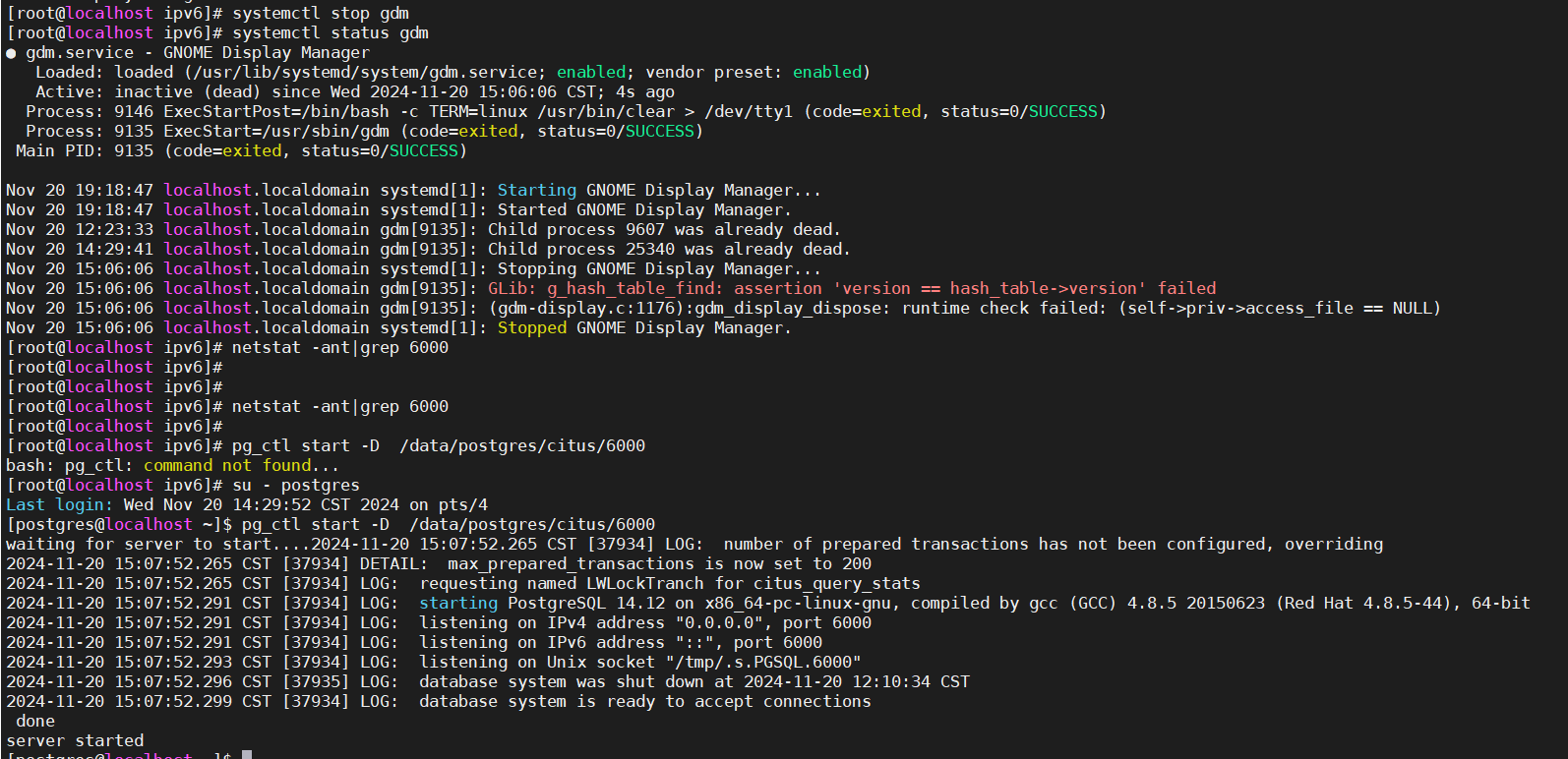Click the block cursor at the last prompt

(x=247, y=755)
